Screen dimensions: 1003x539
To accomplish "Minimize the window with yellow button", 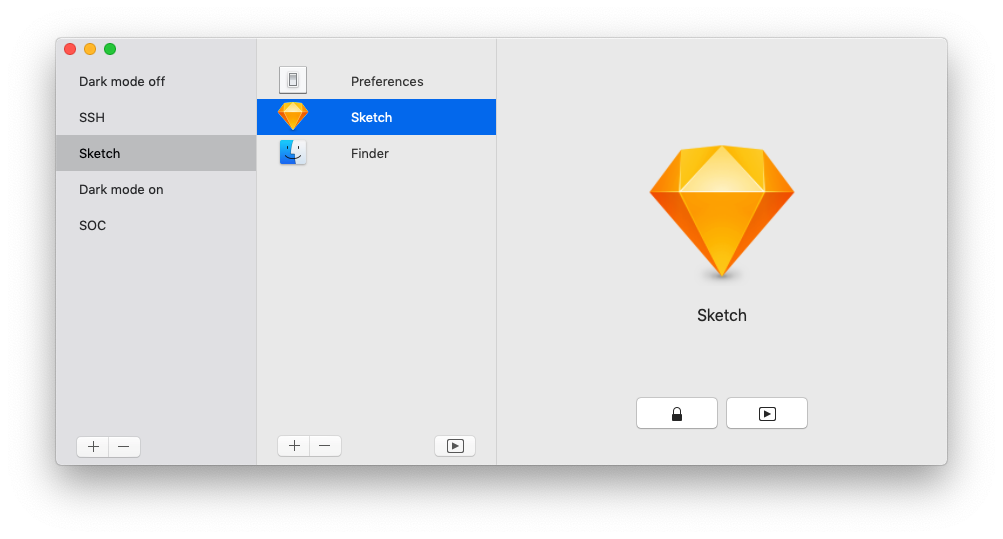I will (90, 49).
